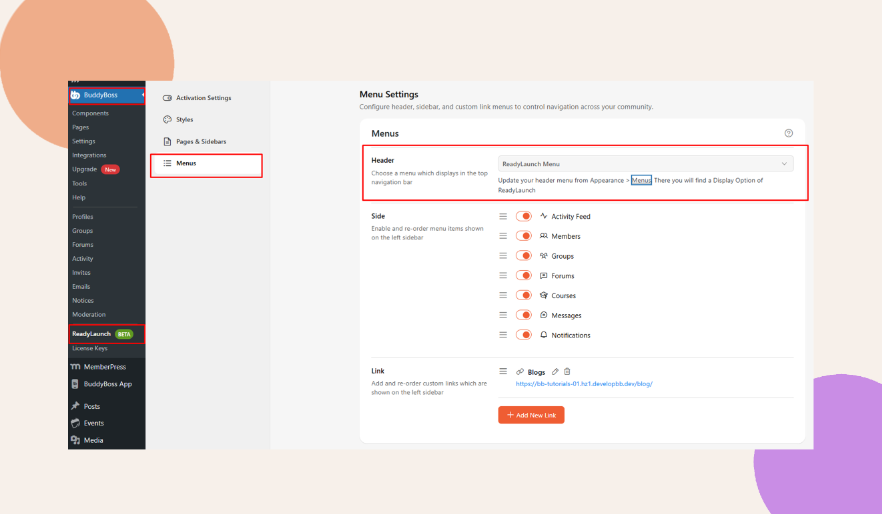
Task: Click the help question mark icon in Menus
Action: (788, 133)
